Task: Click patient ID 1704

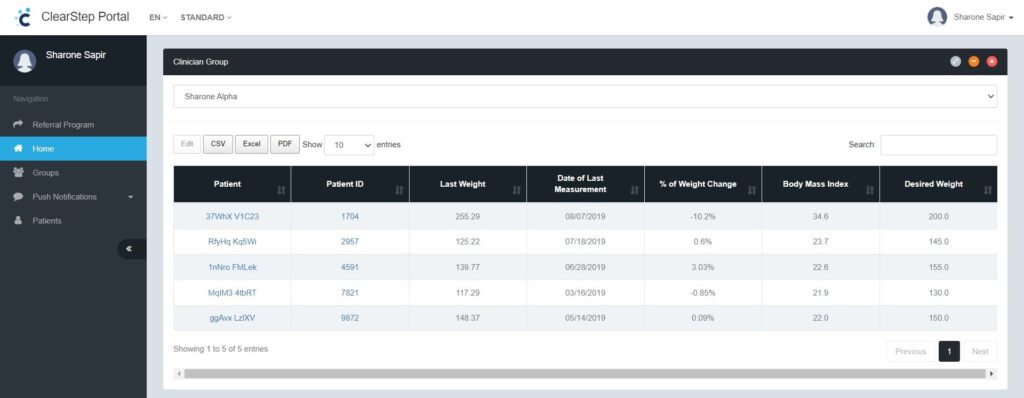Action: 350,216
